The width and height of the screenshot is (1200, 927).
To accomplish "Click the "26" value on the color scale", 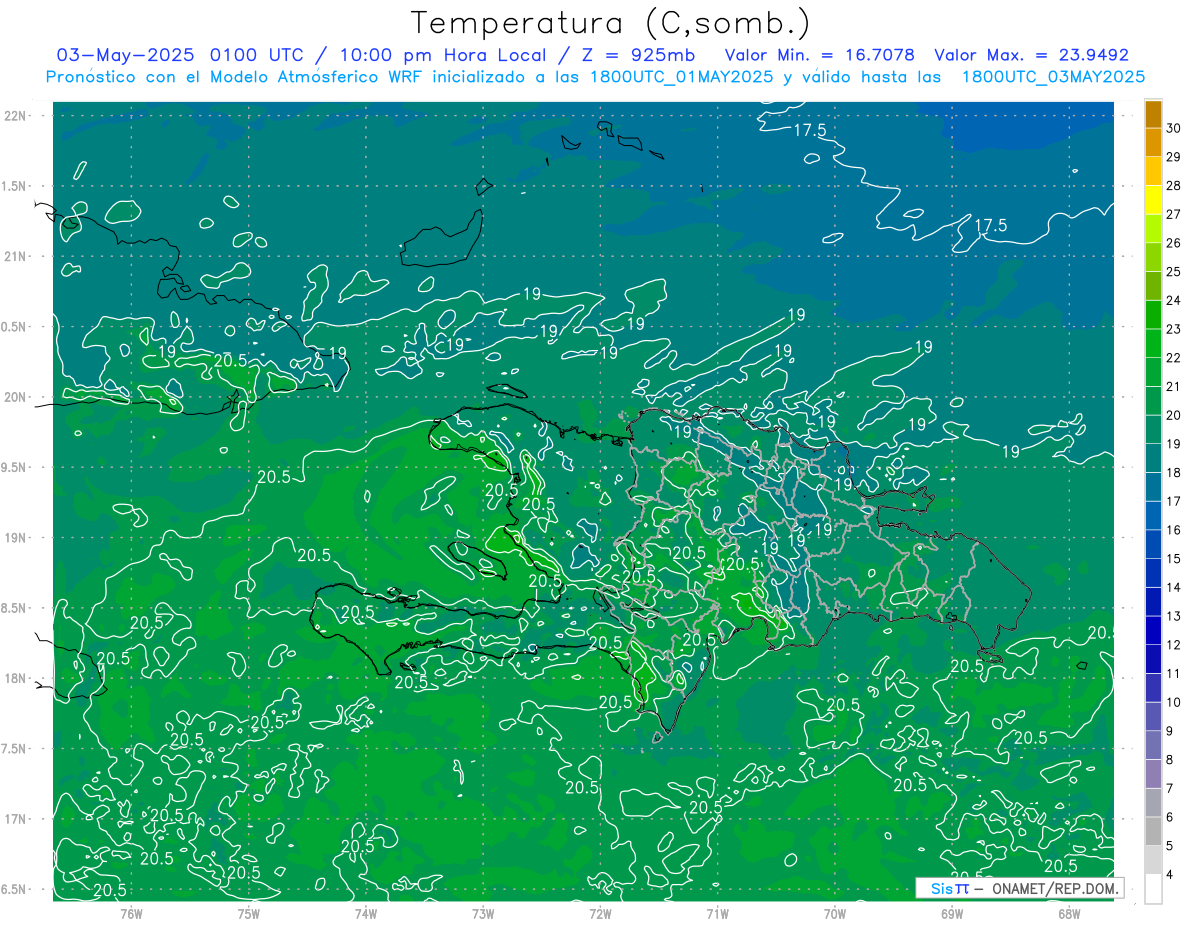I will click(x=1173, y=243).
